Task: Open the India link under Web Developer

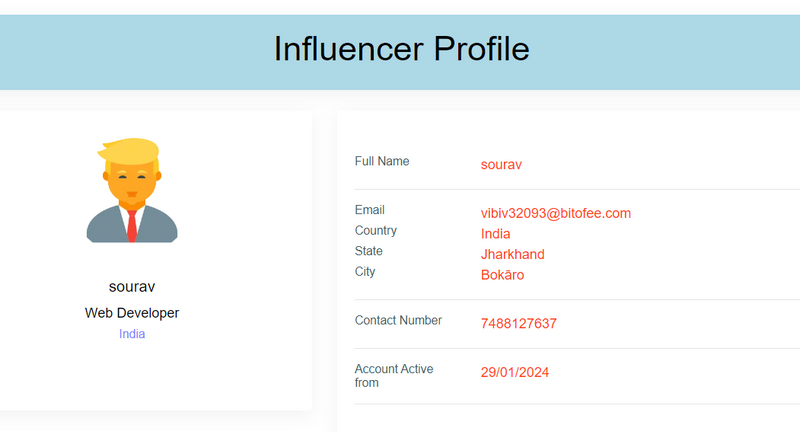Action: (x=132, y=334)
